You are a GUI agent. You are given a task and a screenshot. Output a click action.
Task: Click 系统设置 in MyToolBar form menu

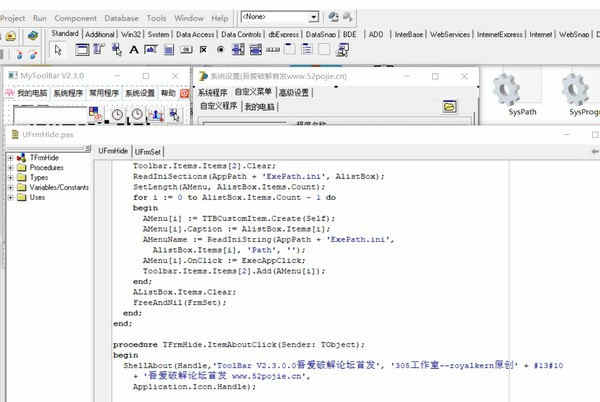coord(140,93)
